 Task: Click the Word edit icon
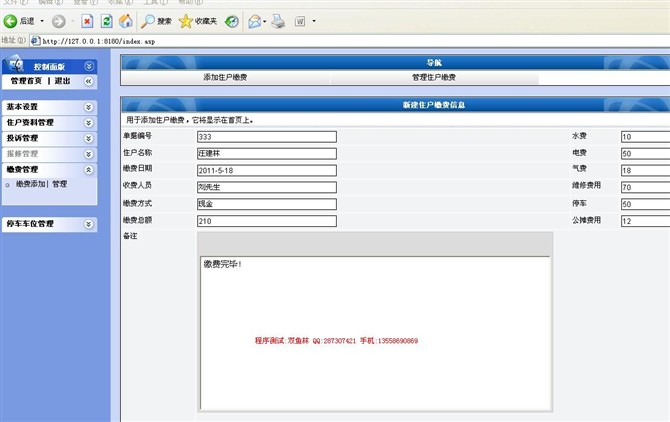[x=300, y=21]
